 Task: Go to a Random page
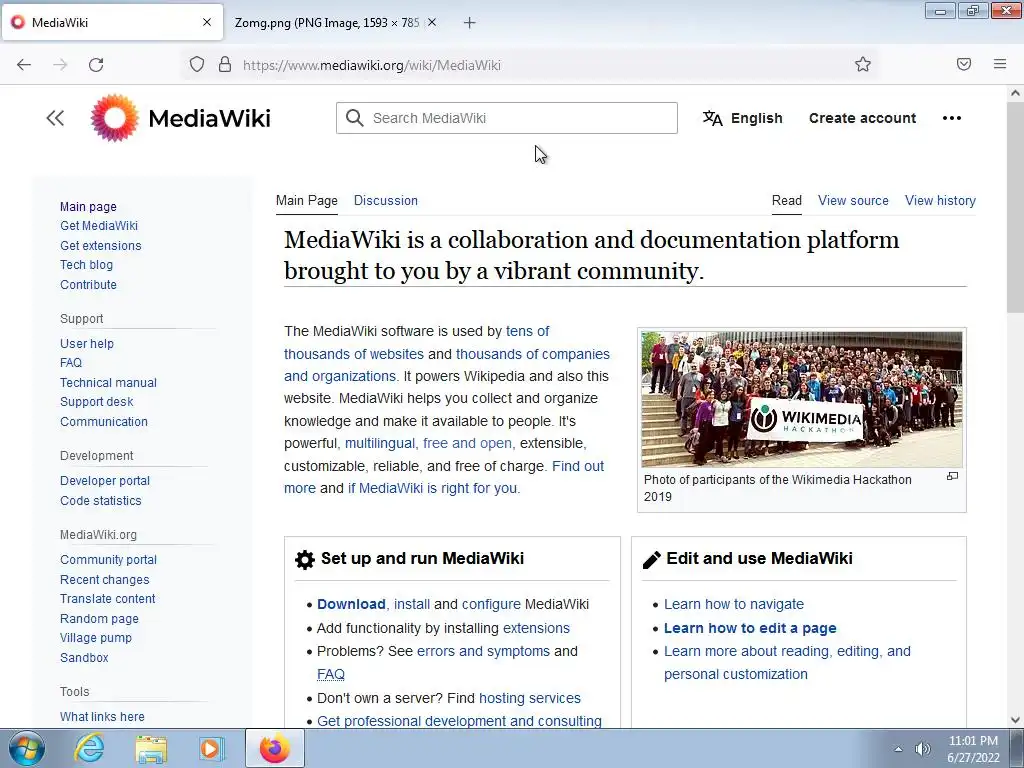[99, 618]
